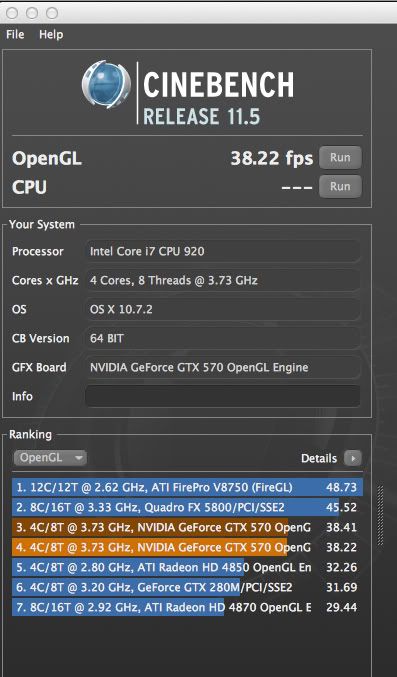Click the green zoom window button
This screenshot has width=397, height=677.
click(x=52, y=13)
